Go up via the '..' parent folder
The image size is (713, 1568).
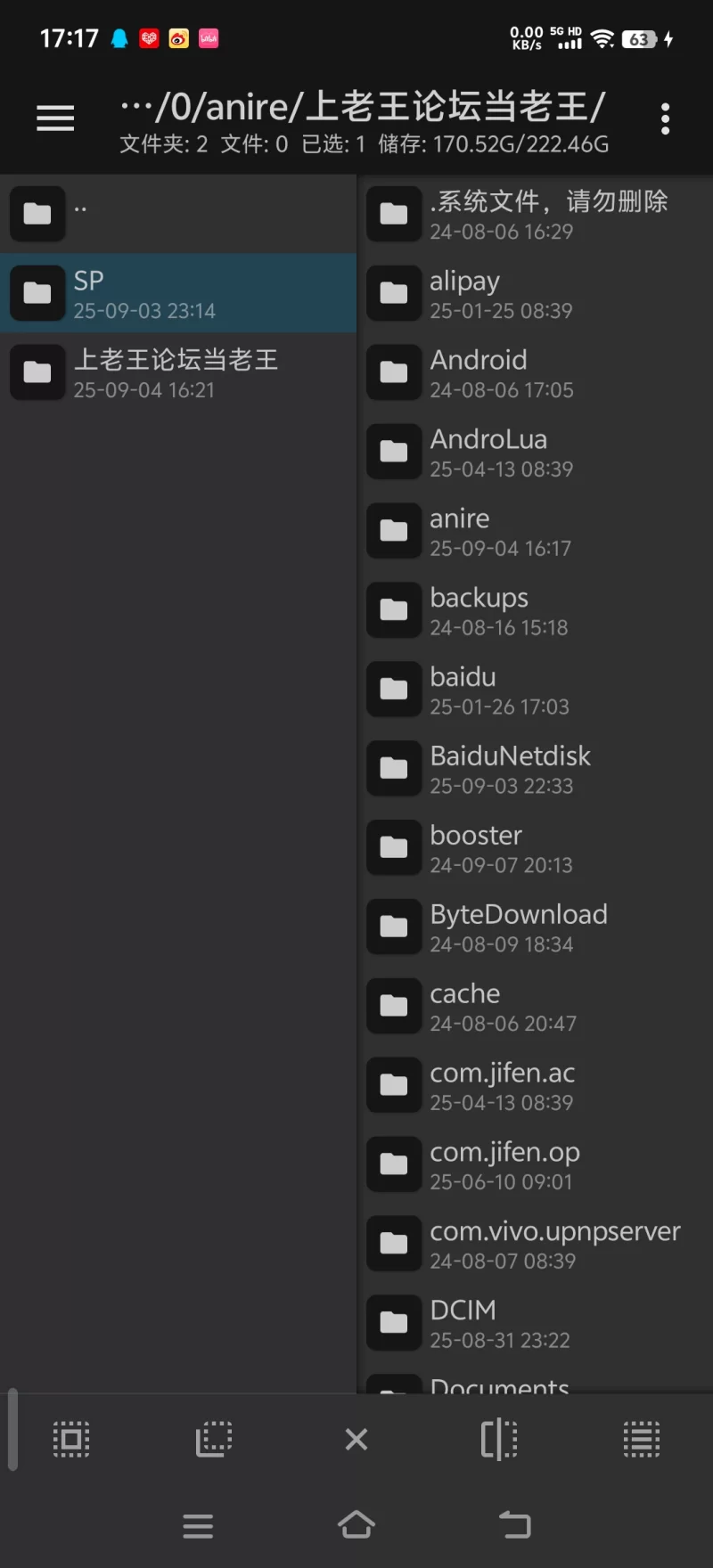[x=178, y=214]
